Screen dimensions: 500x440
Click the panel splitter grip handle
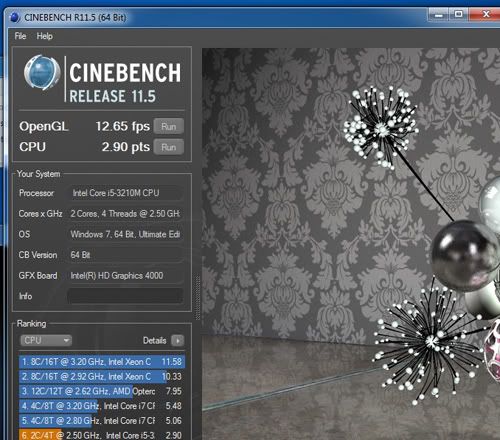click(x=197, y=298)
